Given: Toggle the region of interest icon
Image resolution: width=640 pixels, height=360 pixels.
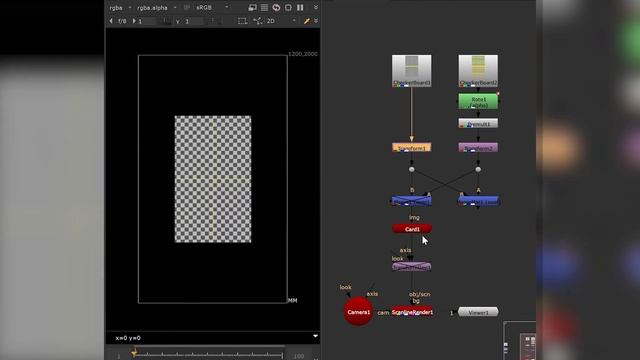Looking at the screenshot, I should pyautogui.click(x=288, y=7).
